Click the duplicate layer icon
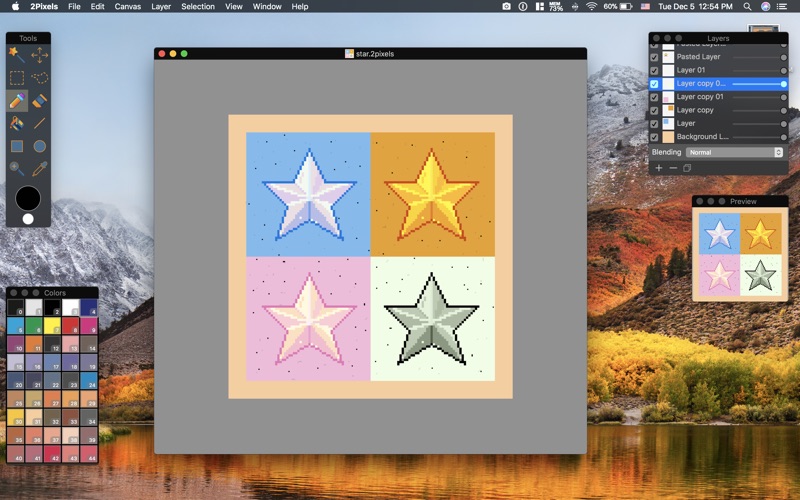Image resolution: width=800 pixels, height=500 pixels. point(687,168)
